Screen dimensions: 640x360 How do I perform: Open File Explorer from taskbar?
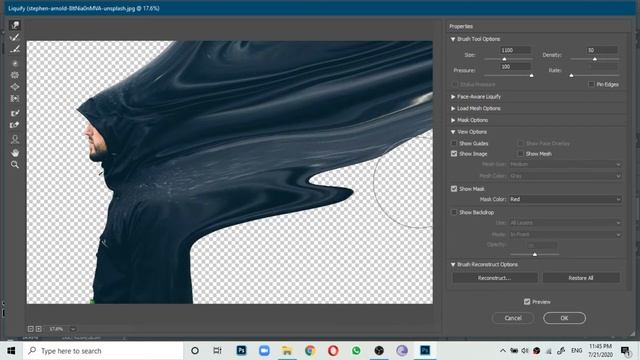[287, 351]
